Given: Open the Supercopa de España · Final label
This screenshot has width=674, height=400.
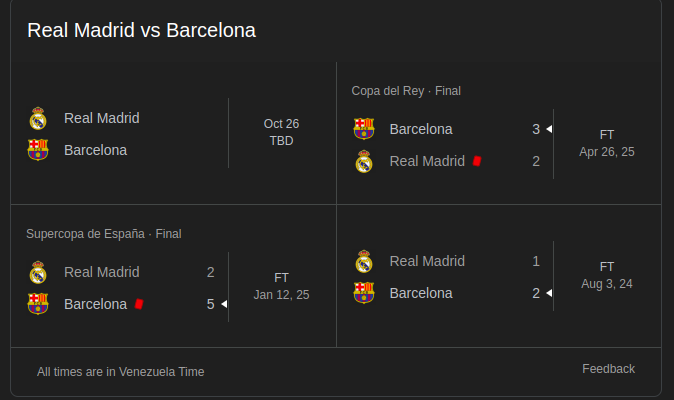Looking at the screenshot, I should [104, 234].
